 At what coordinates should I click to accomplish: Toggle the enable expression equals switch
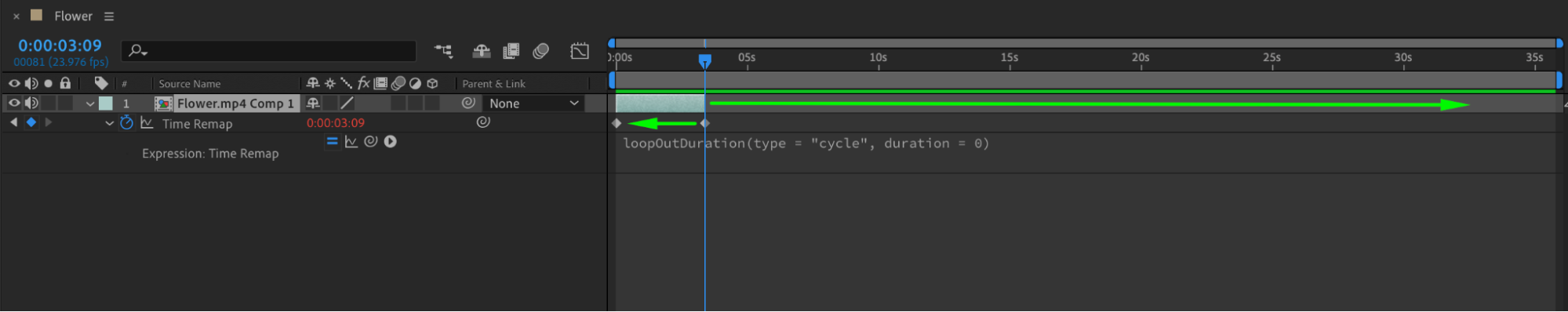click(x=332, y=142)
